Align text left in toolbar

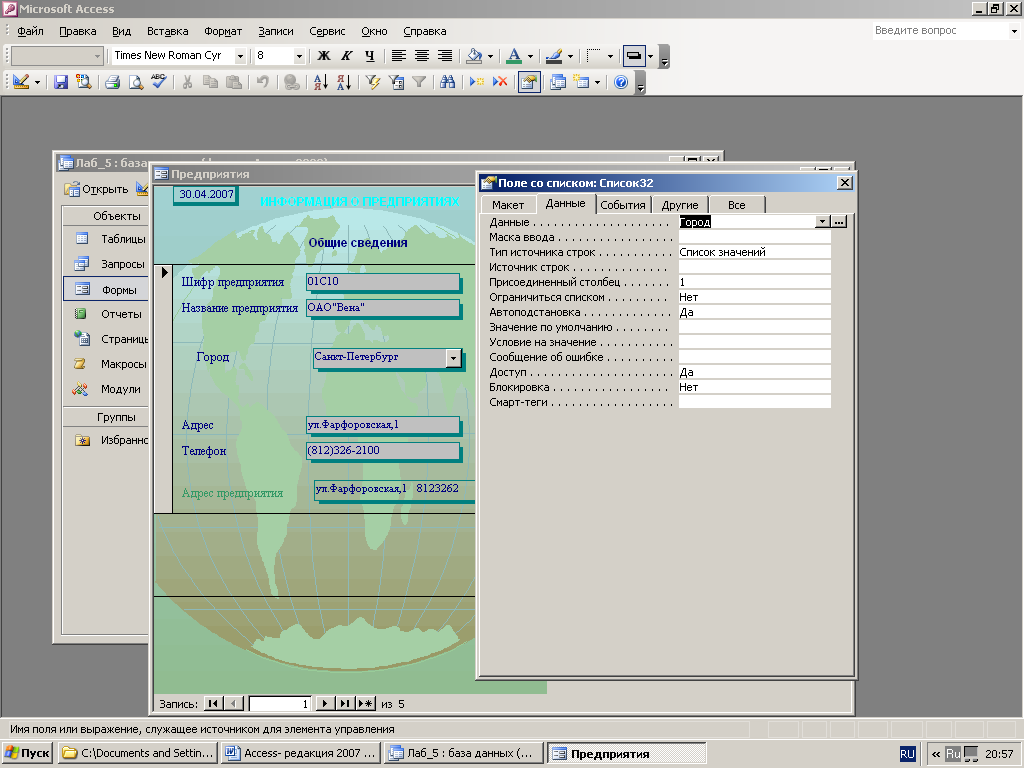click(x=398, y=56)
